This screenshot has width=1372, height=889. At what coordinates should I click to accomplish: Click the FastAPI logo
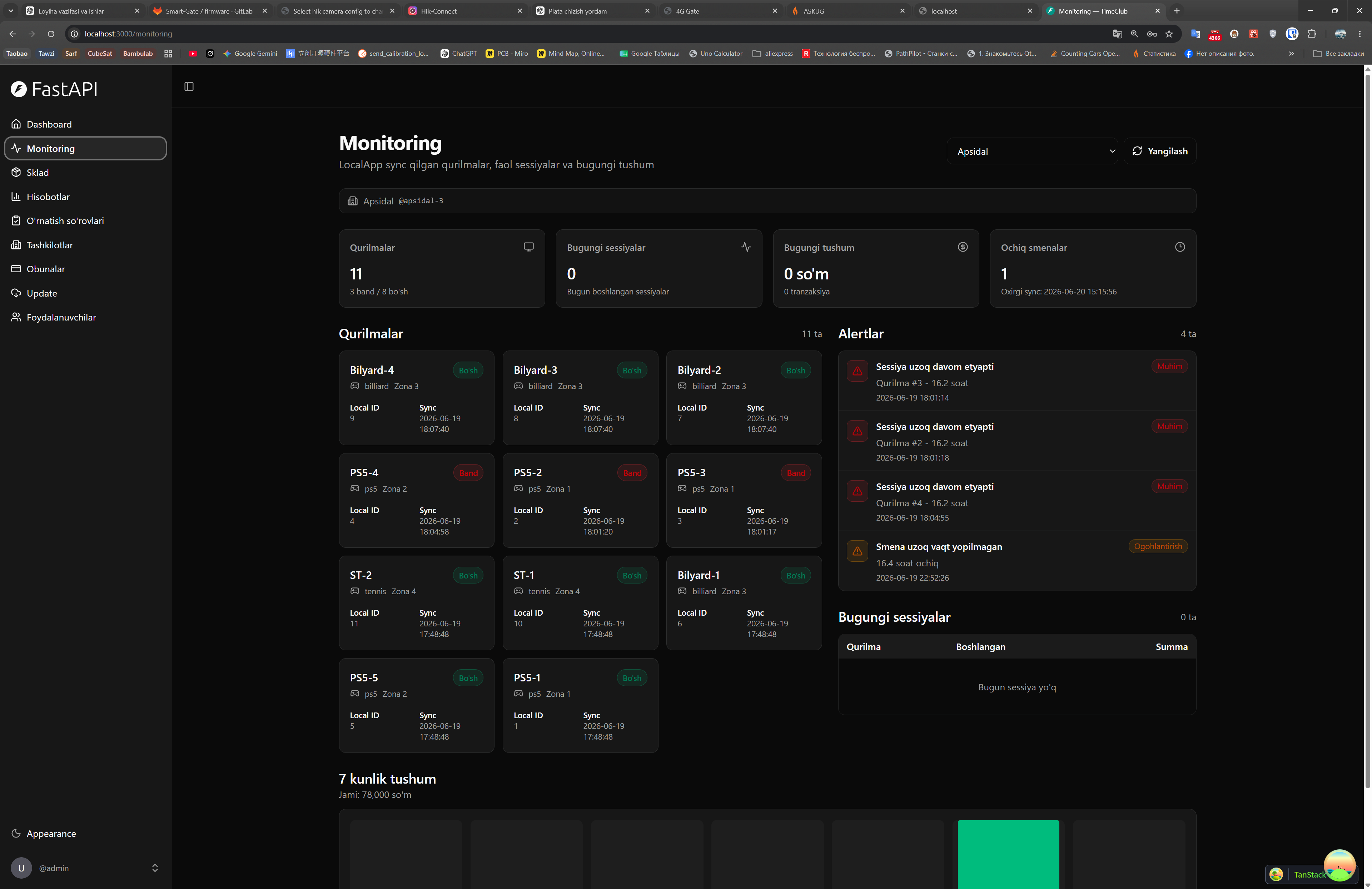click(x=54, y=89)
